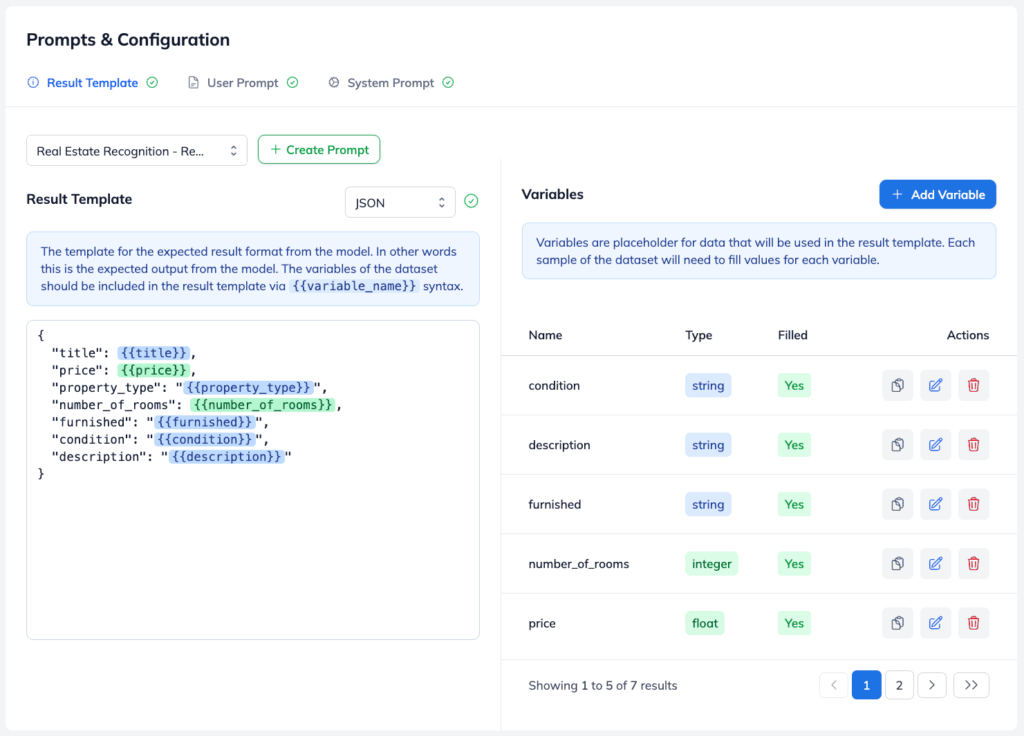Edit the description variable
The image size is (1024, 736).
tap(935, 445)
